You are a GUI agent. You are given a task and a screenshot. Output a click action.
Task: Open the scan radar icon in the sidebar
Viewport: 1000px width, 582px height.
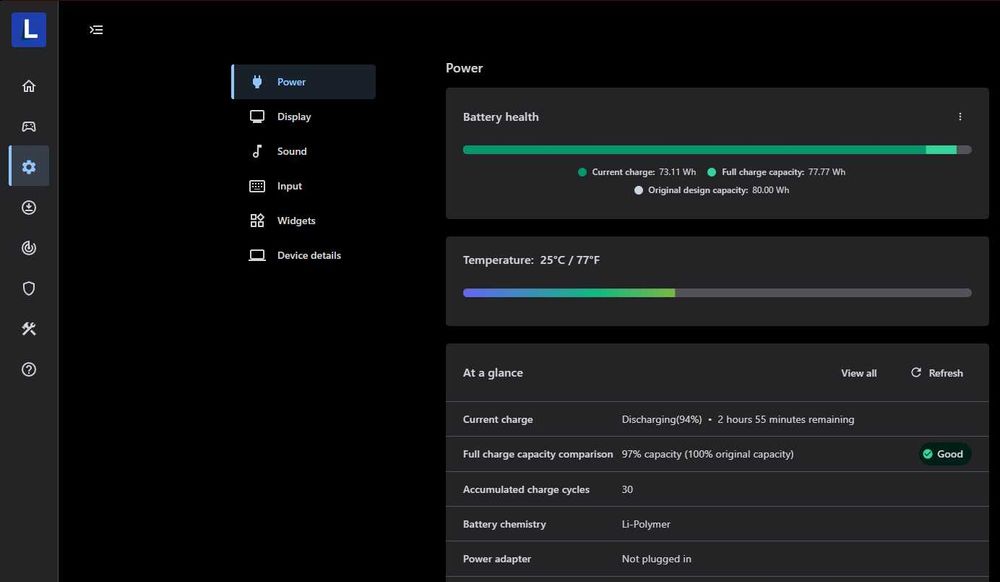tap(29, 248)
